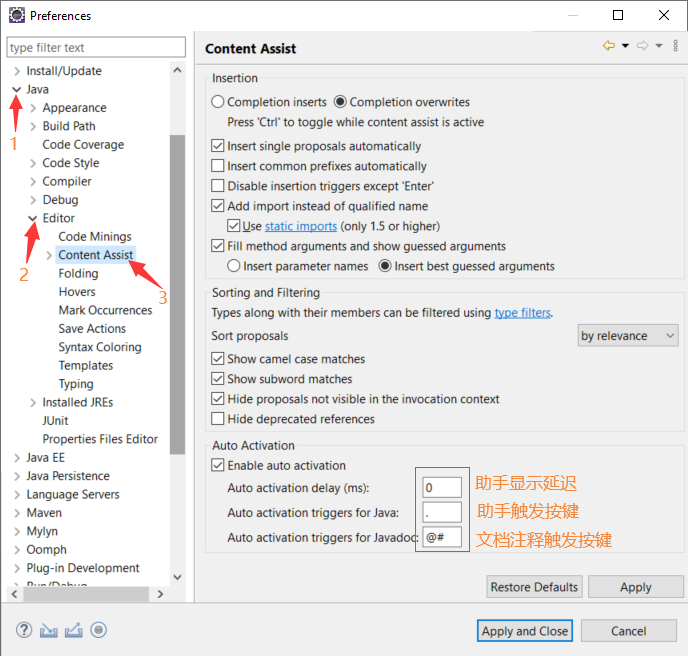Image resolution: width=688 pixels, height=656 pixels.
Task: Expand the Maven node
Action: click(17, 513)
